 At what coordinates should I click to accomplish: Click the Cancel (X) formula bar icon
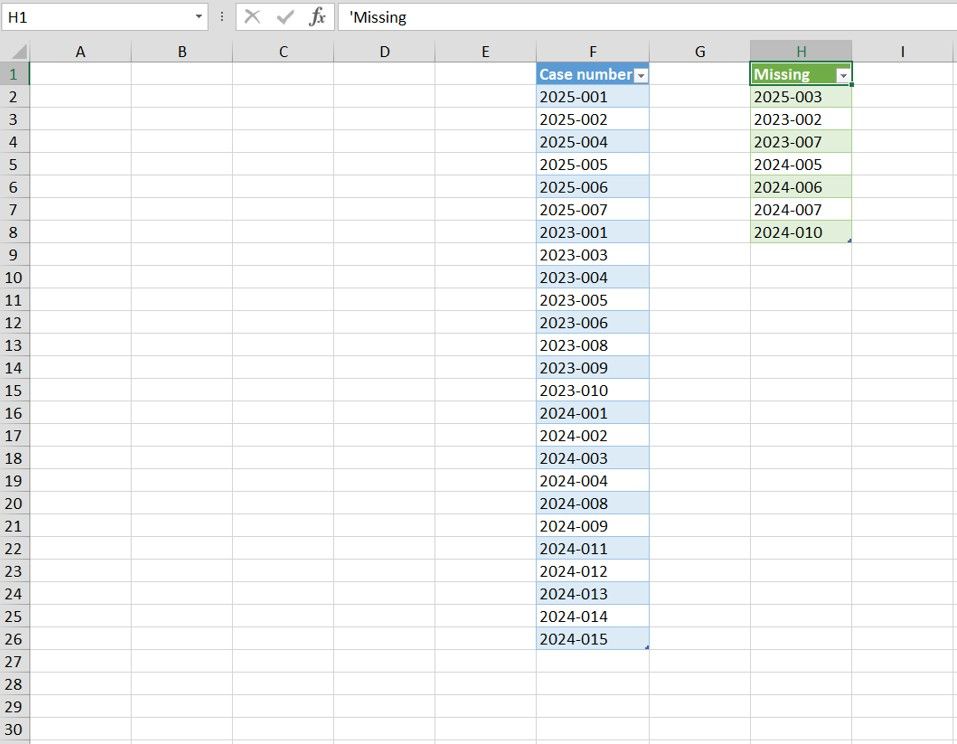point(252,17)
